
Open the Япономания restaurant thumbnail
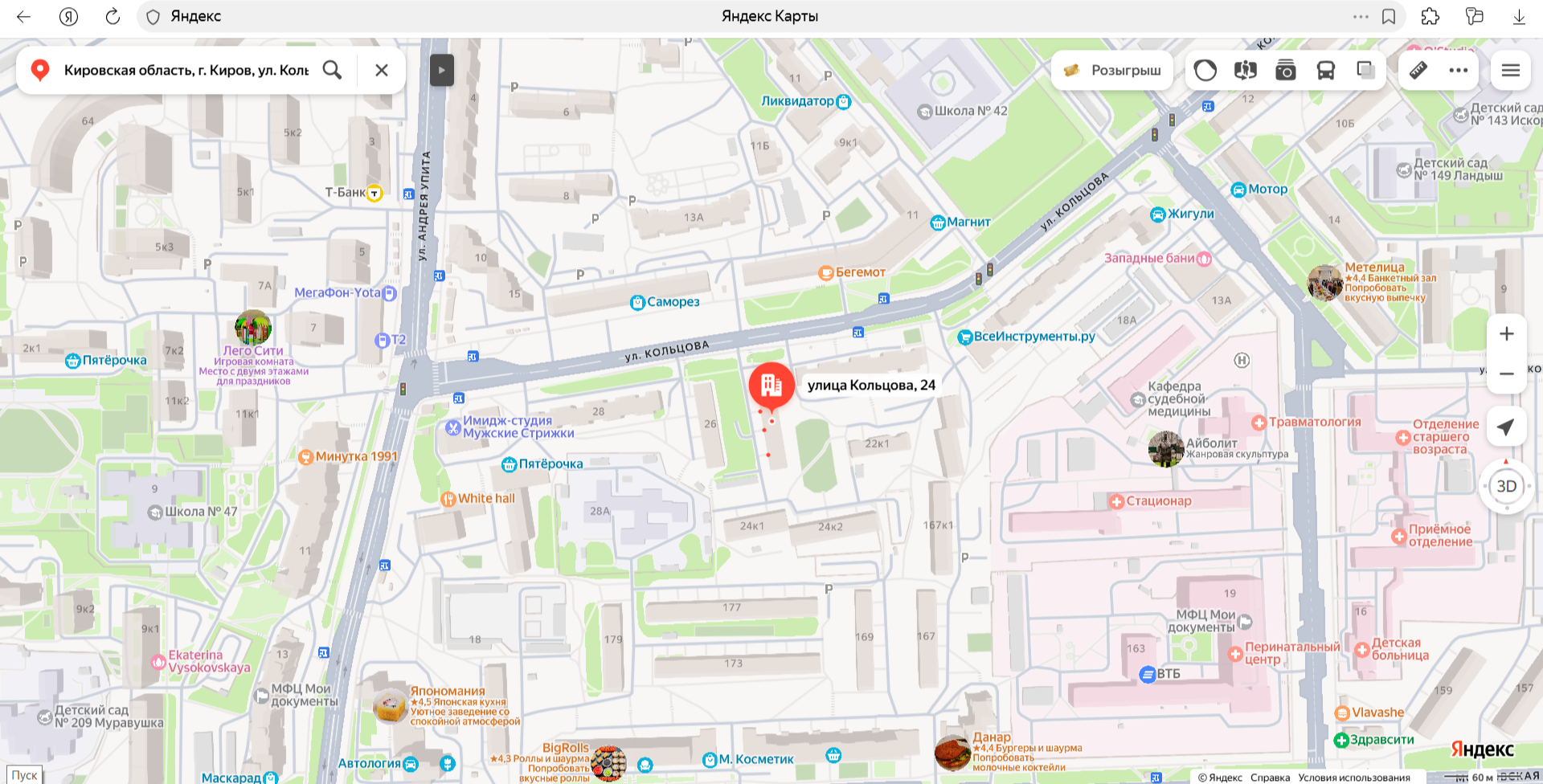(391, 706)
